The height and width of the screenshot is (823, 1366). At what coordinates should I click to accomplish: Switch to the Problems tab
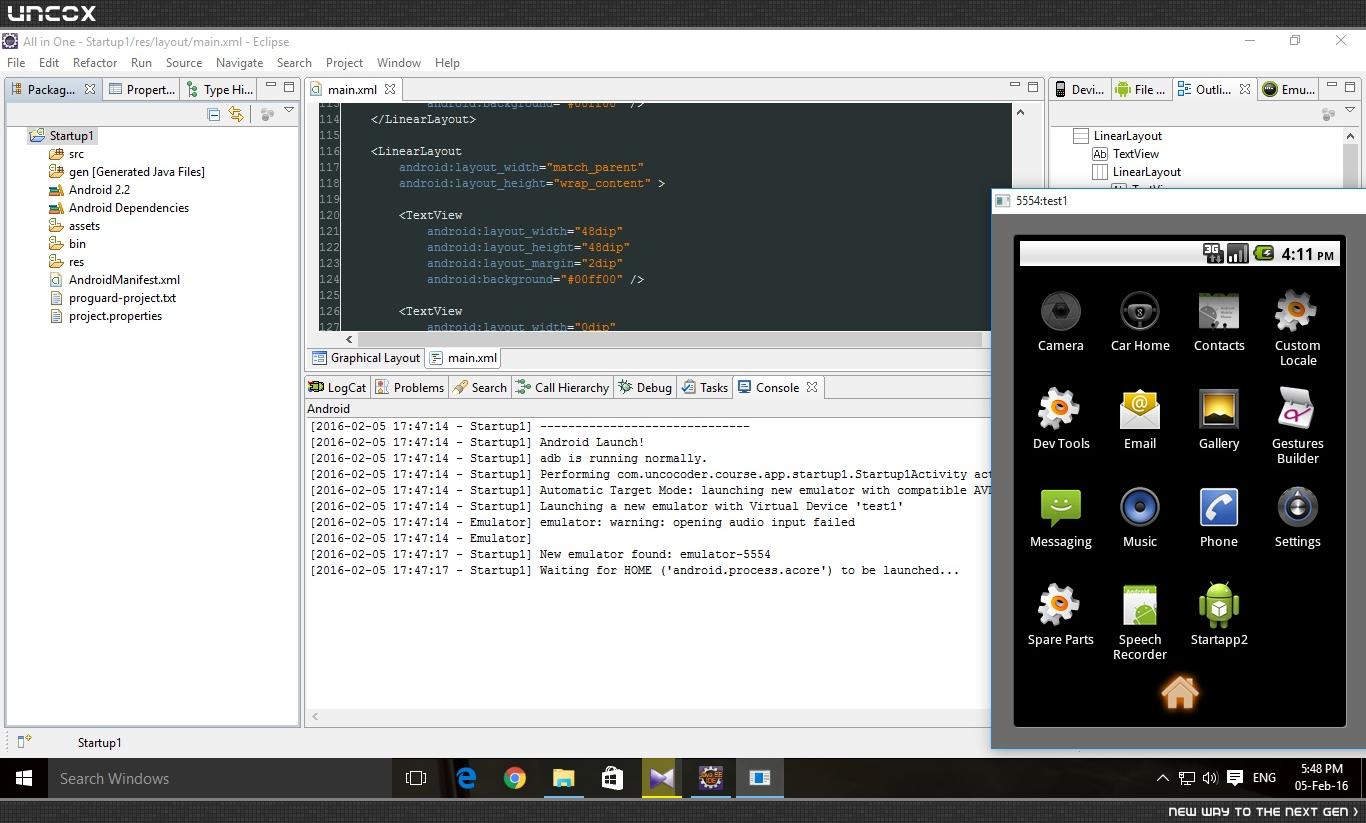coord(409,387)
